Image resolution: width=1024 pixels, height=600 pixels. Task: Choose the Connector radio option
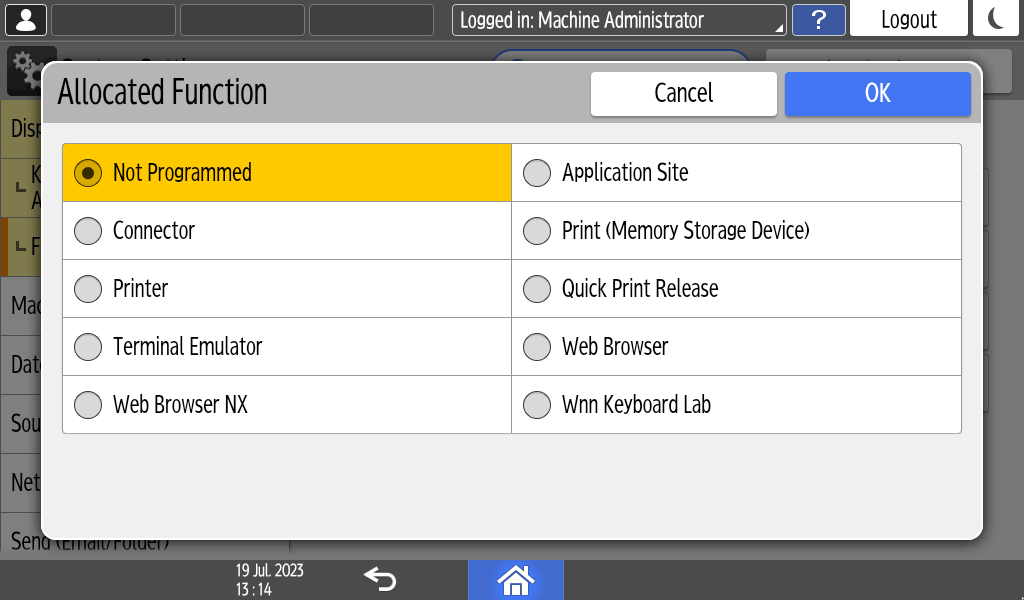click(89, 231)
